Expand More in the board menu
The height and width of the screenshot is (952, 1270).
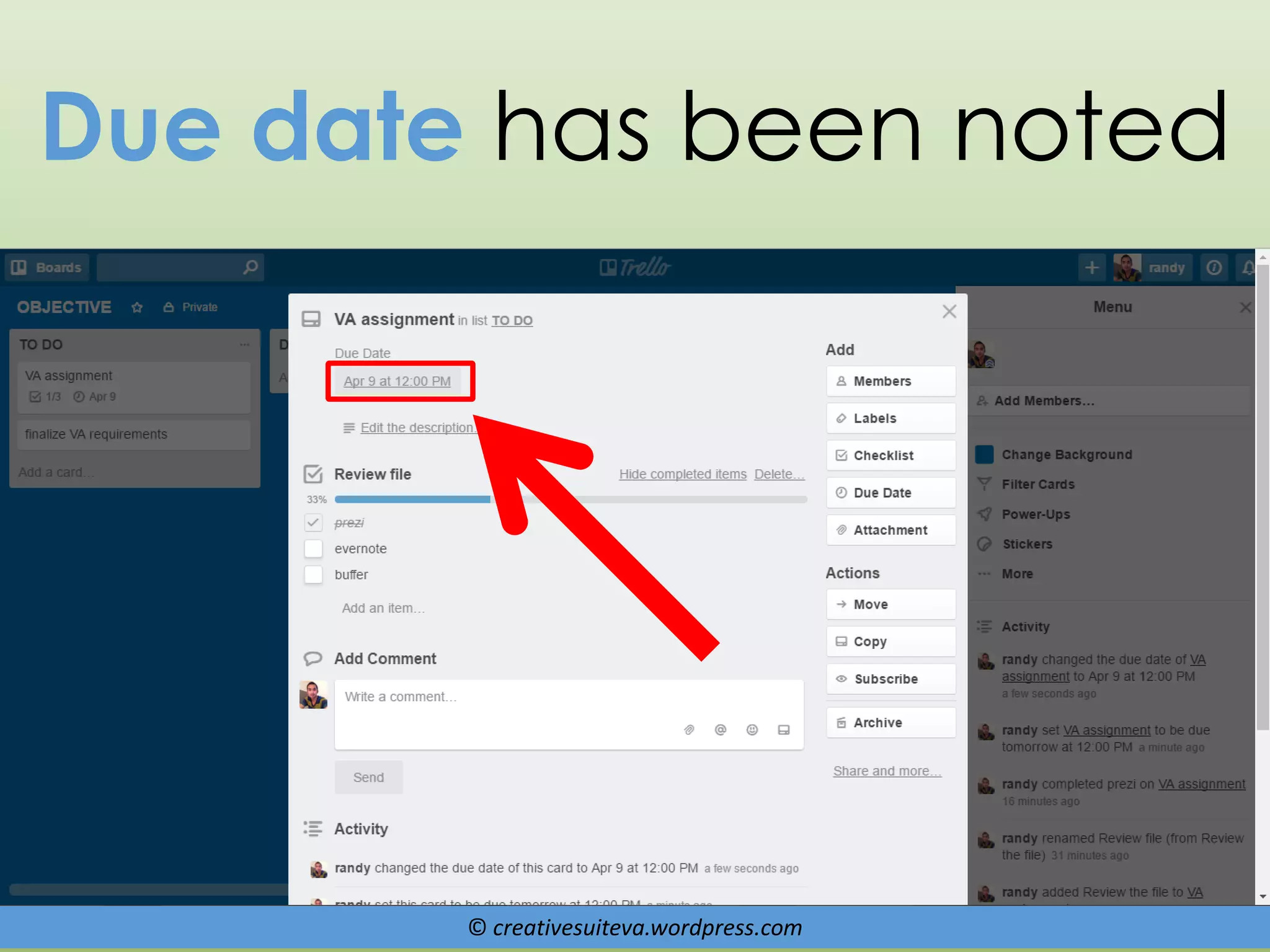click(1017, 574)
